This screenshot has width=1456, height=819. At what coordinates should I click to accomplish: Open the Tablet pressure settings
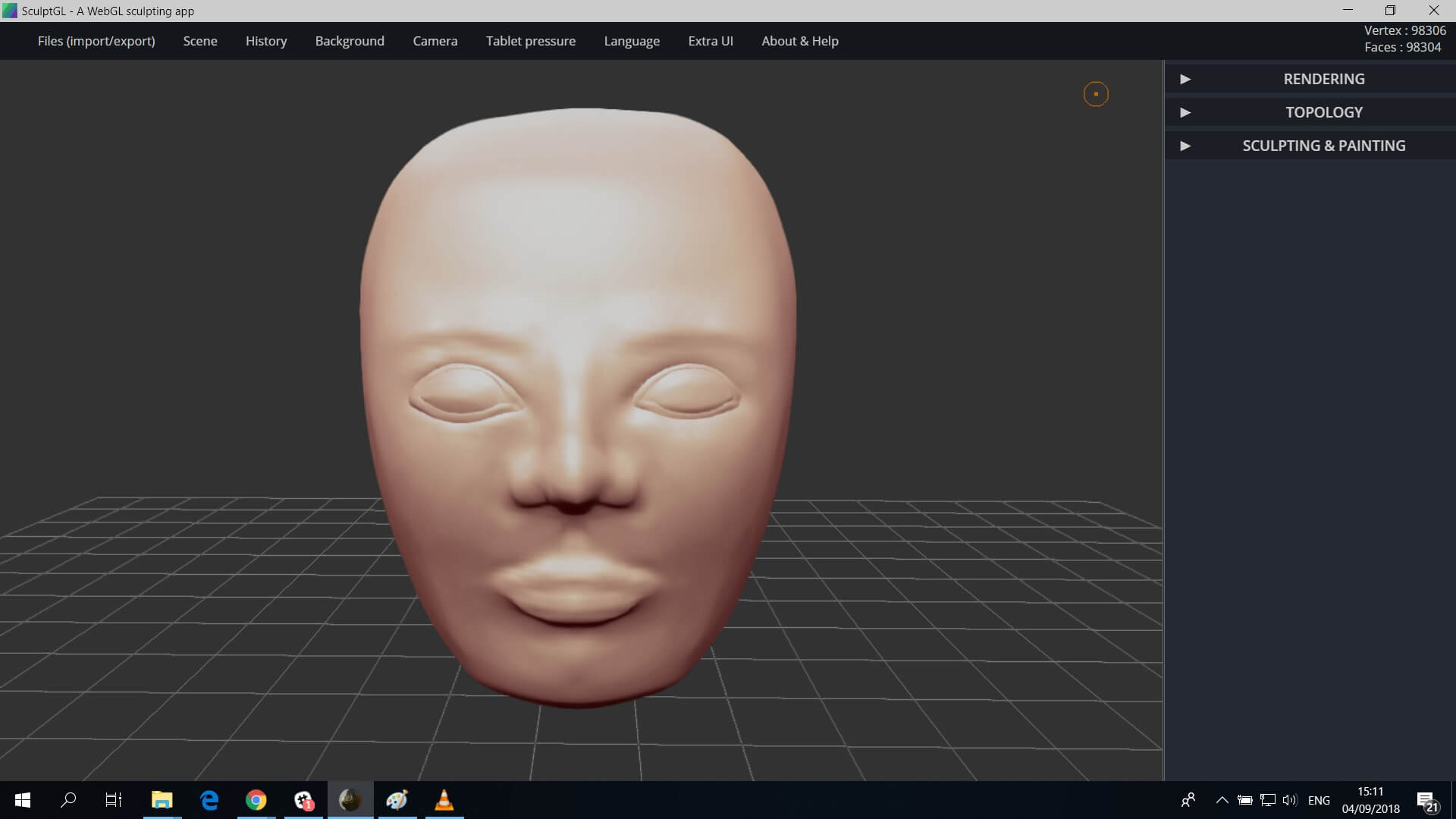click(531, 41)
